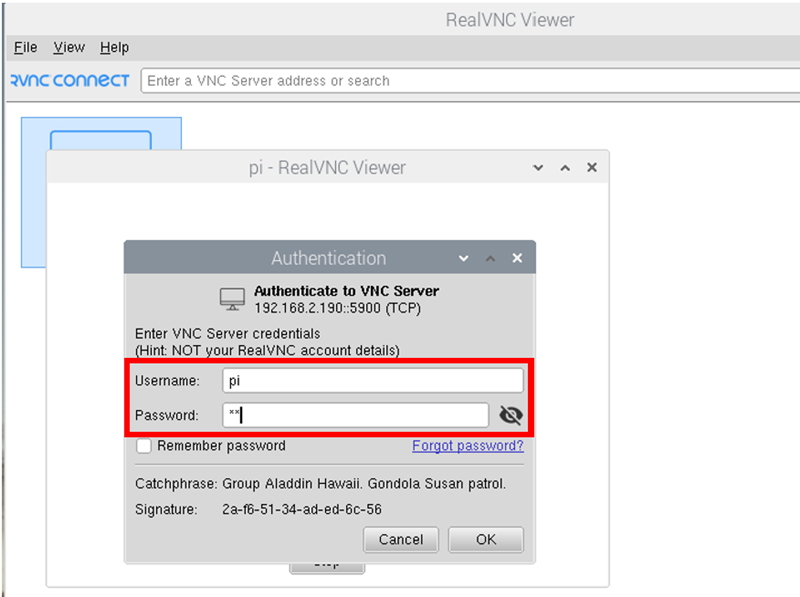Image resolution: width=800 pixels, height=597 pixels.
Task: Open the View menu
Action: pos(69,47)
